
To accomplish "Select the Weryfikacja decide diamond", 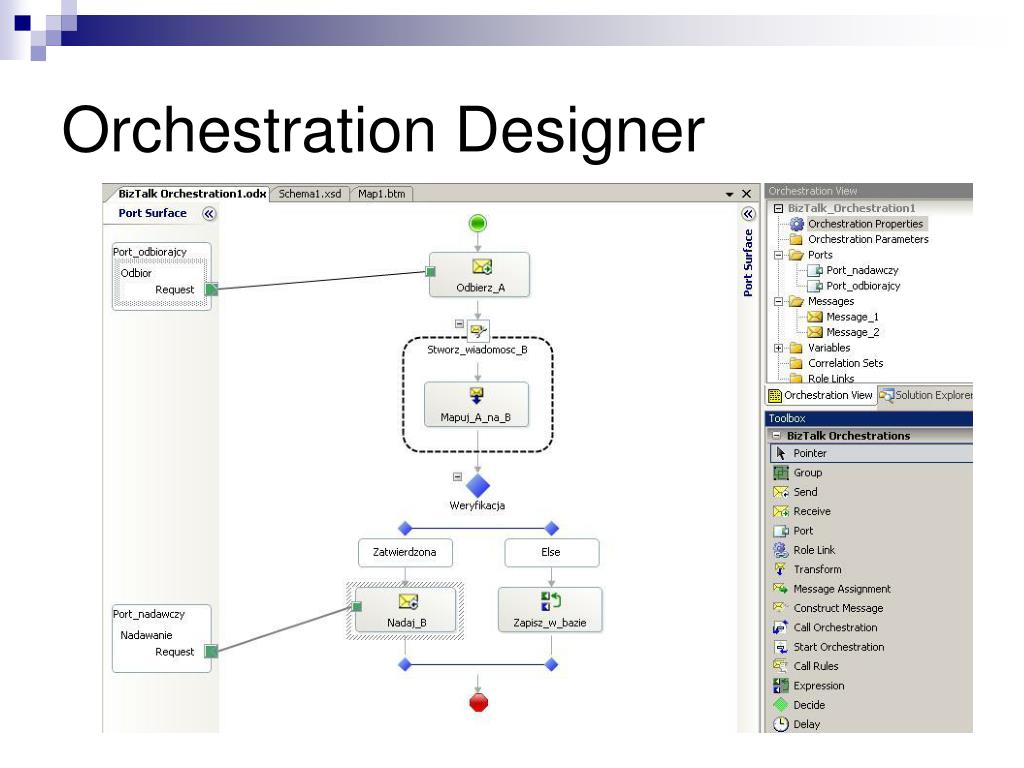I will pyautogui.click(x=478, y=486).
